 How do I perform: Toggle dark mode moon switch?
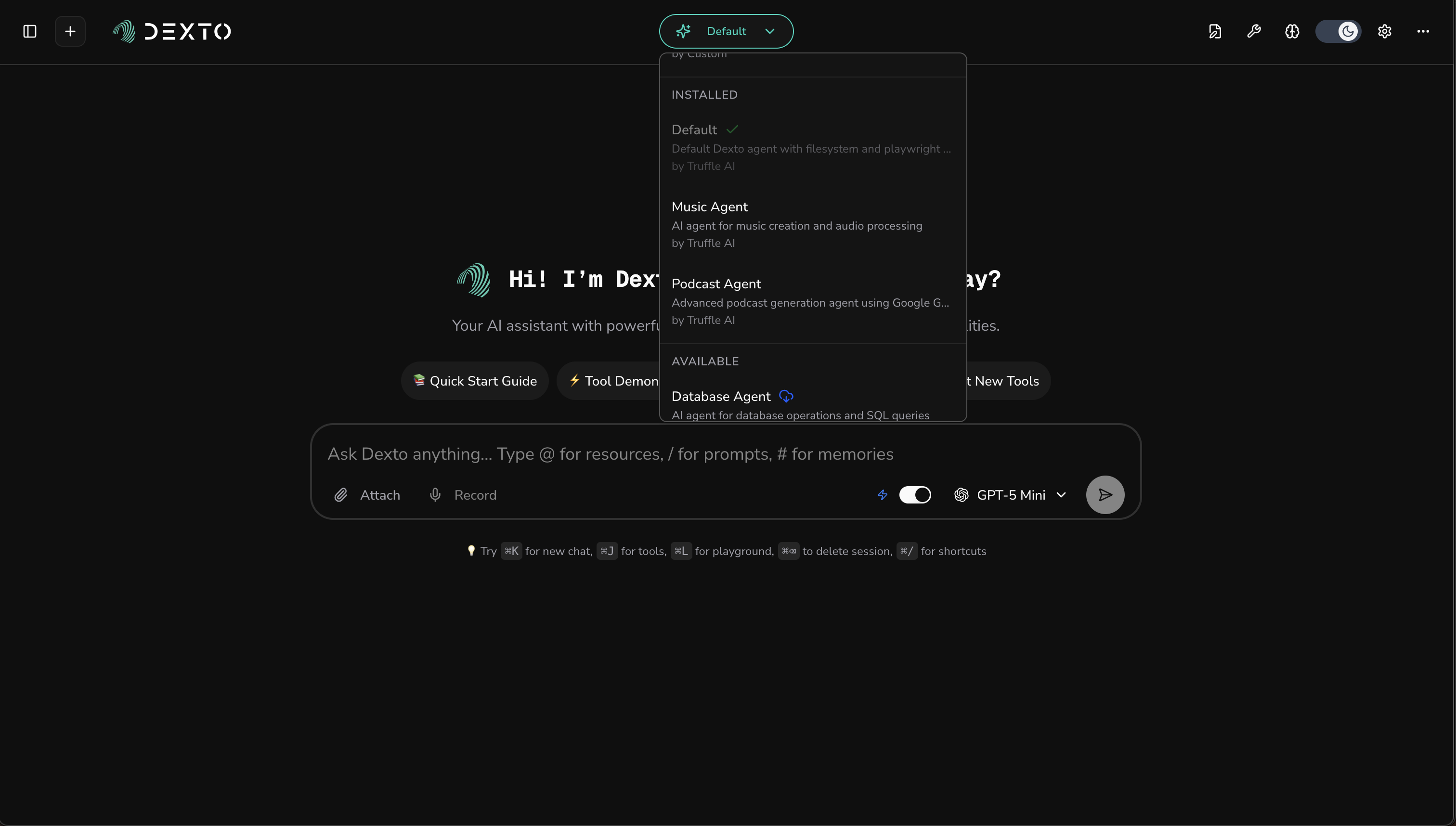[x=1338, y=31]
